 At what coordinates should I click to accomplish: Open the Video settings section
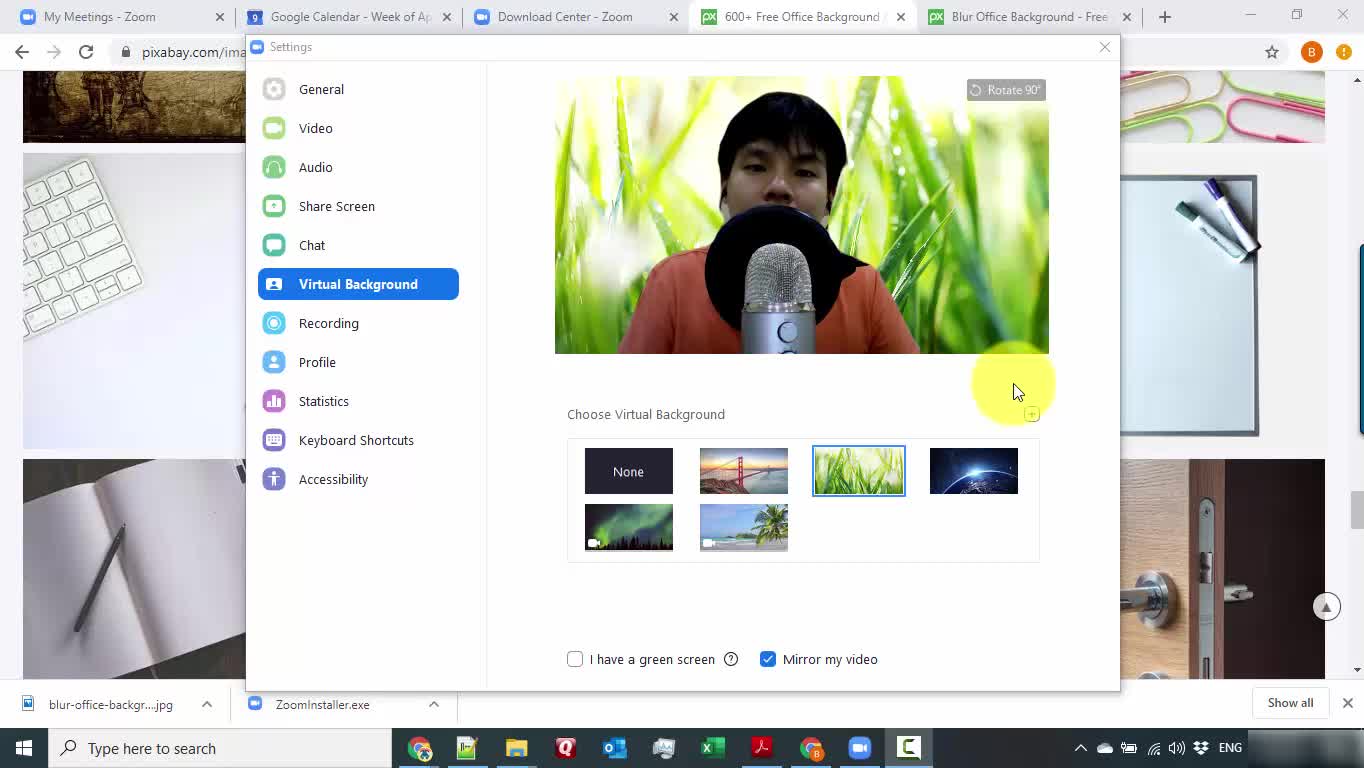point(315,128)
